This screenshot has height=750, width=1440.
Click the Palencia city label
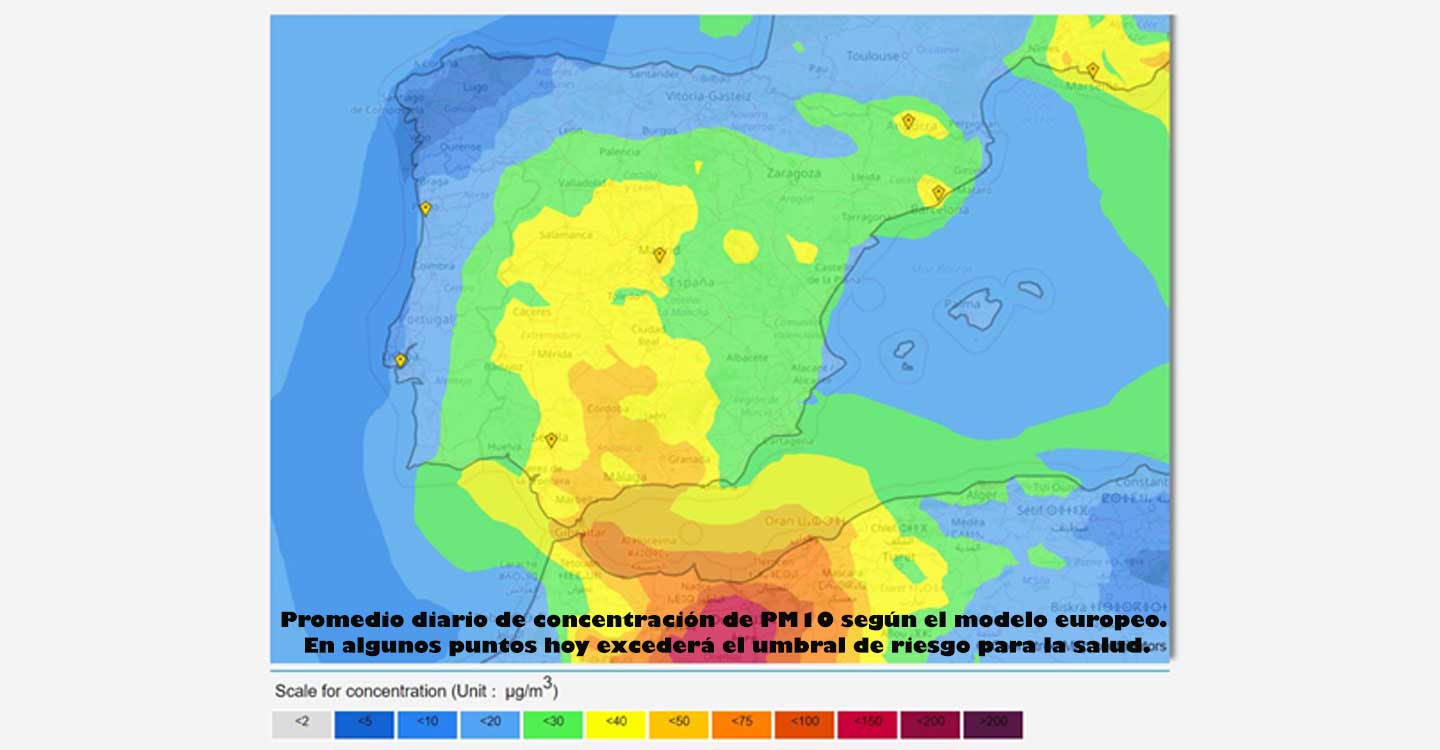coord(619,152)
